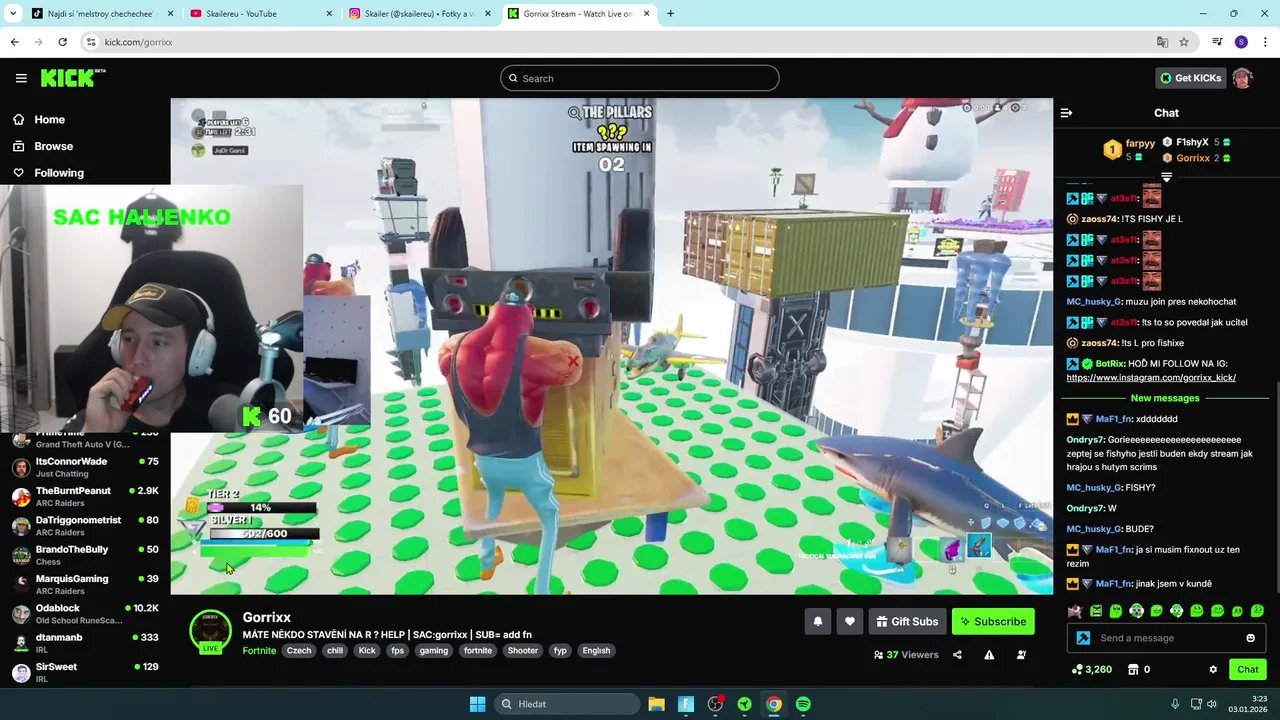The image size is (1280, 720).
Task: Click the Gift Subs button
Action: tap(907, 621)
